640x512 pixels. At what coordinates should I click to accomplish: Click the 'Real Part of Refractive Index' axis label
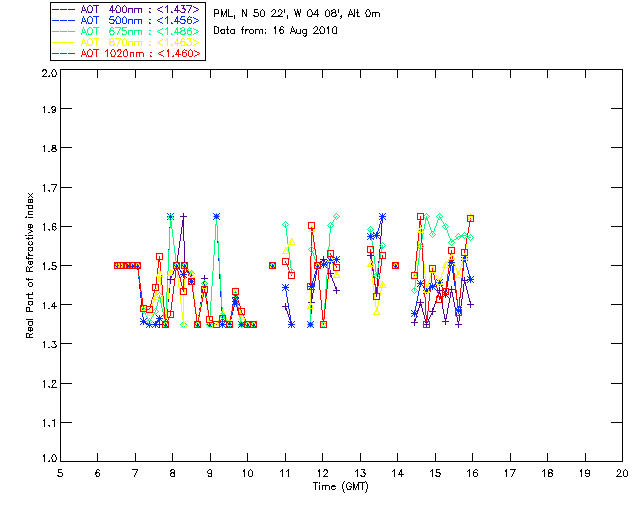point(31,265)
